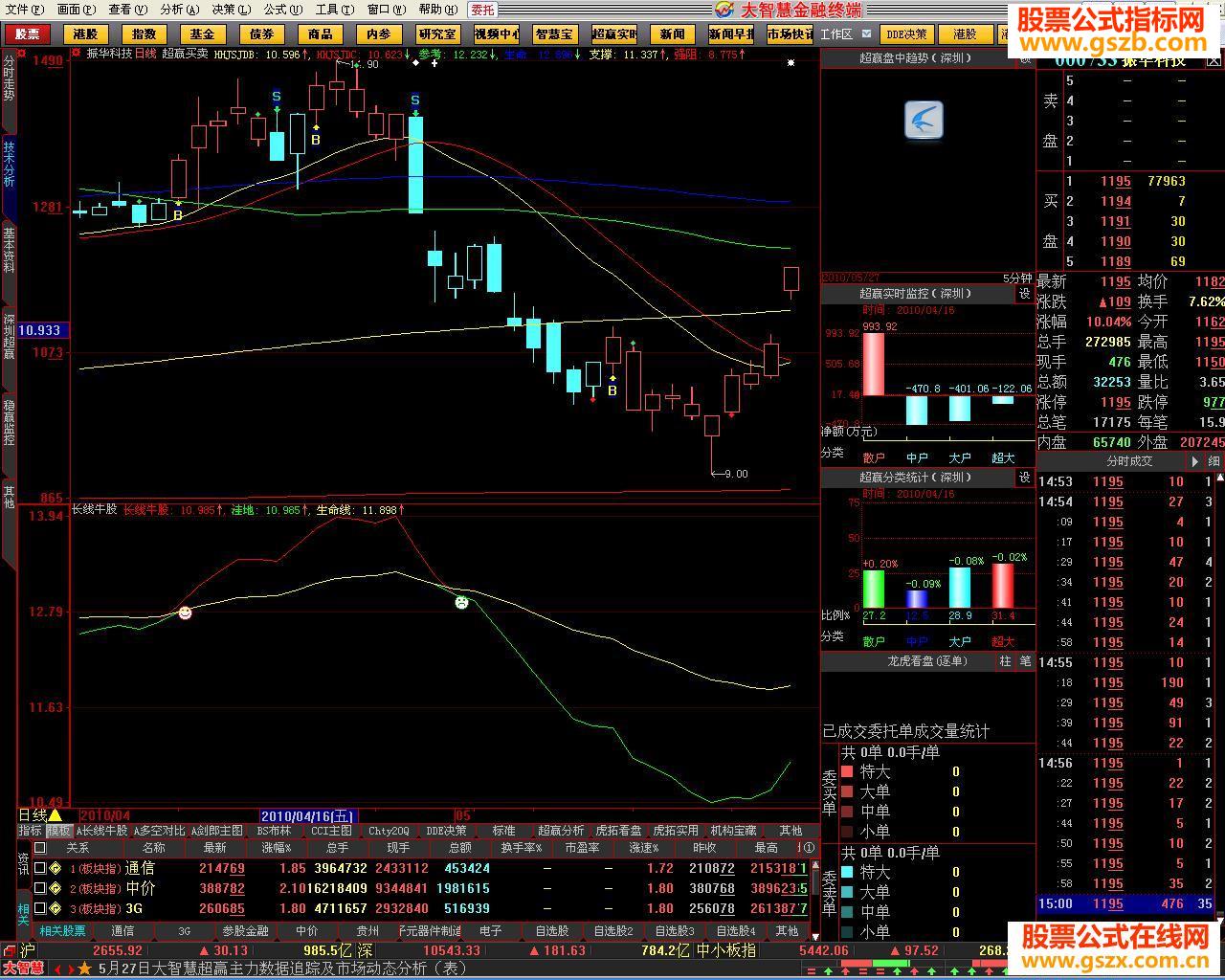The height and width of the screenshot is (980, 1225).
Task: Click the DDE决策 button next to 工作区
Action: pos(905,33)
